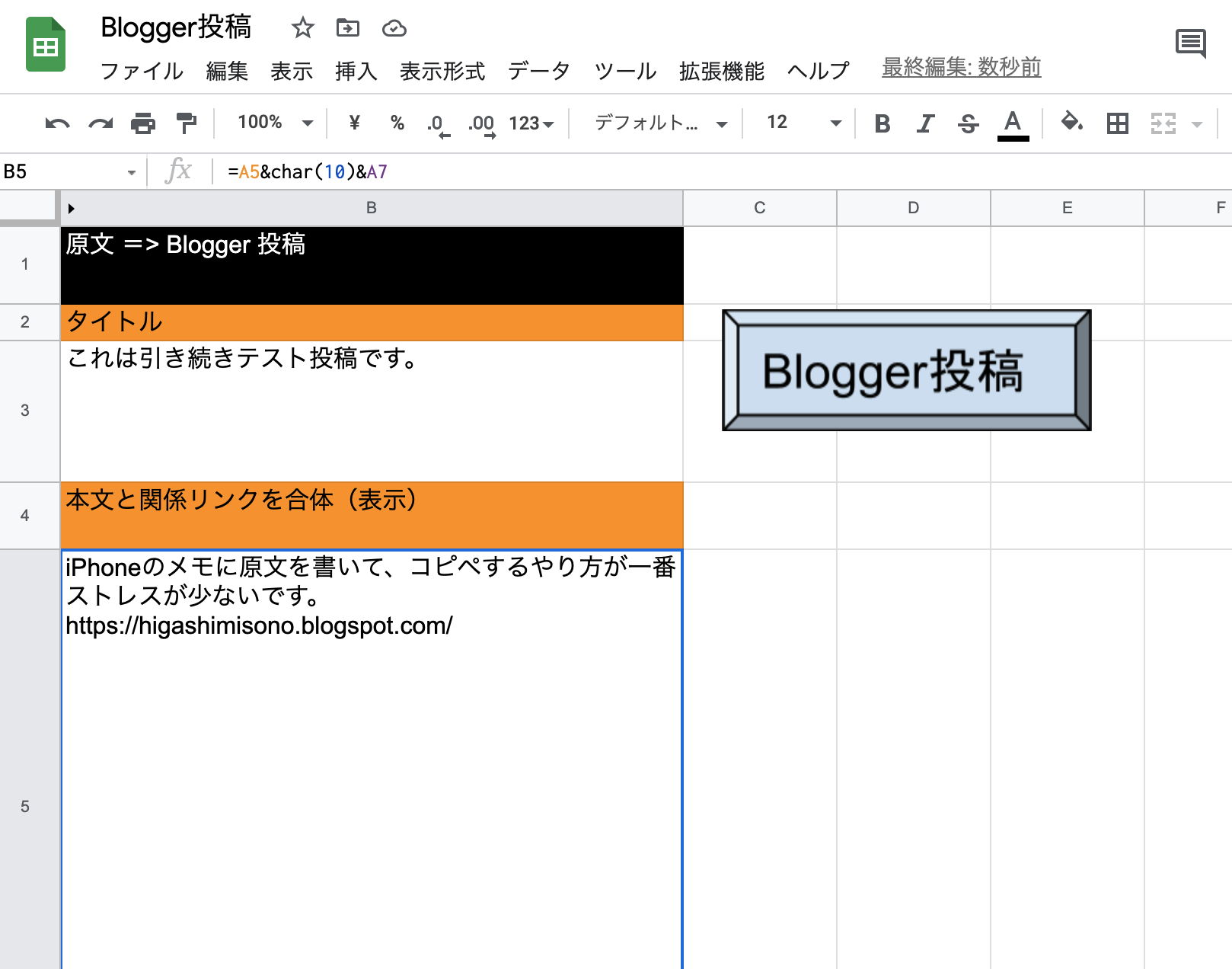Open the move to folder icon
This screenshot has width=1232, height=969.
click(x=348, y=28)
